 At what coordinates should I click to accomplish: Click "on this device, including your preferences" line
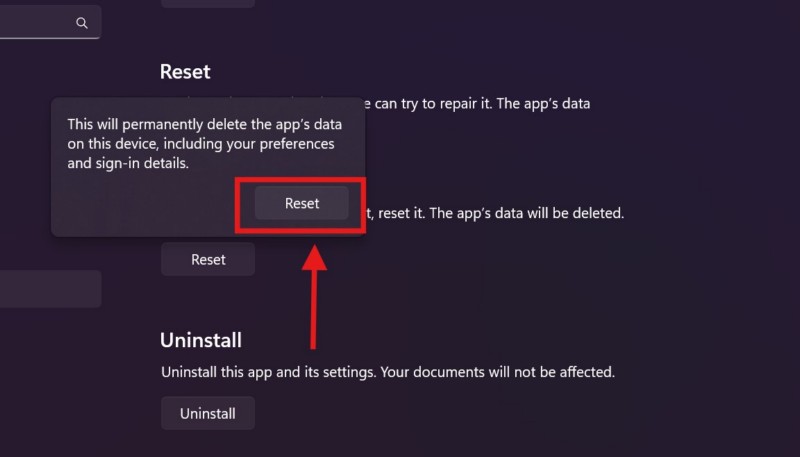(x=200, y=144)
